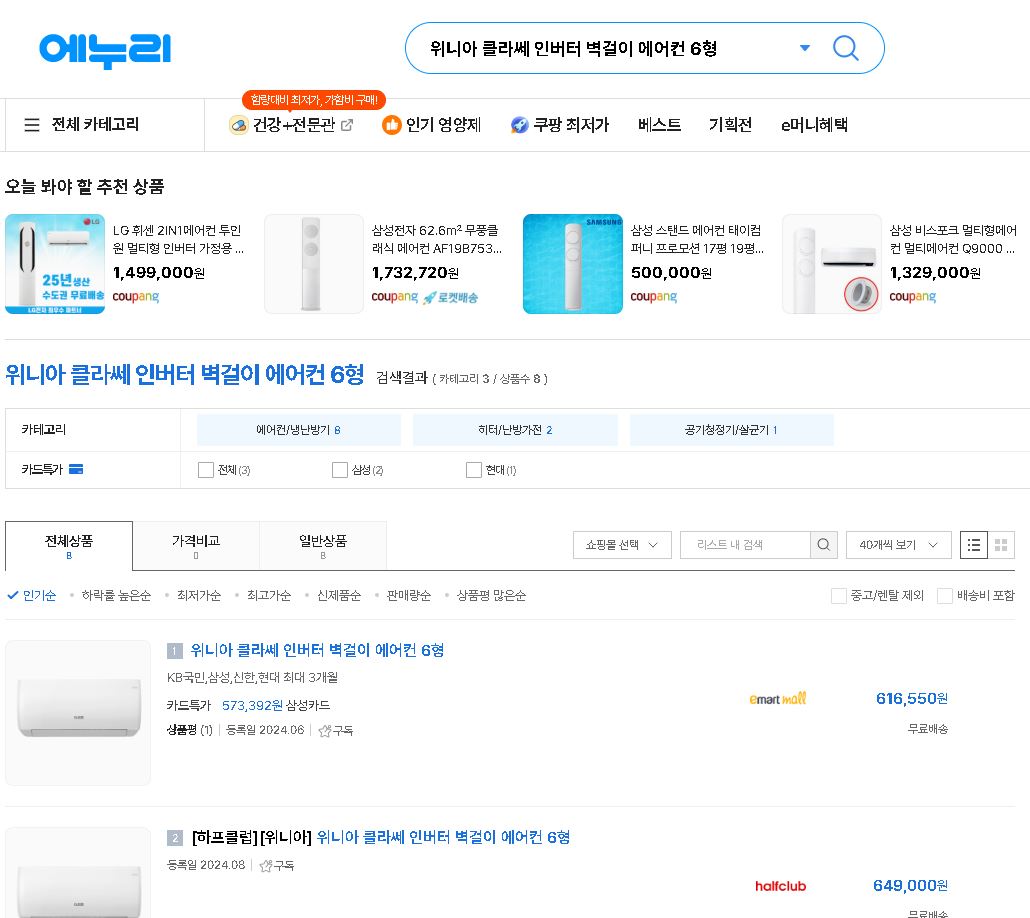Screen dimensions: 1030x918
Task: Sort by 신제품순
Action: tap(339, 595)
